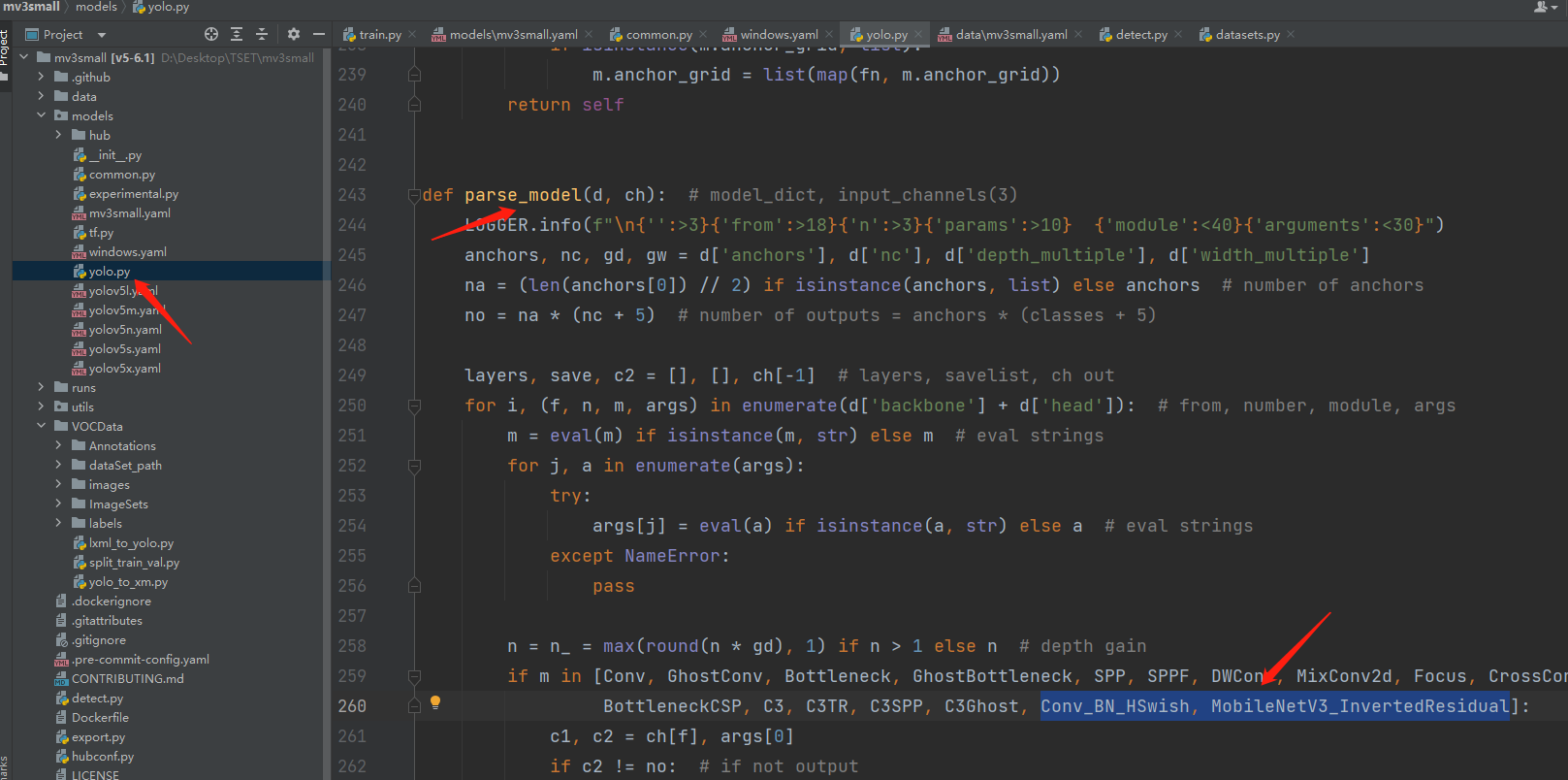
Task: Close the datasets.py tab
Action: point(1291,34)
